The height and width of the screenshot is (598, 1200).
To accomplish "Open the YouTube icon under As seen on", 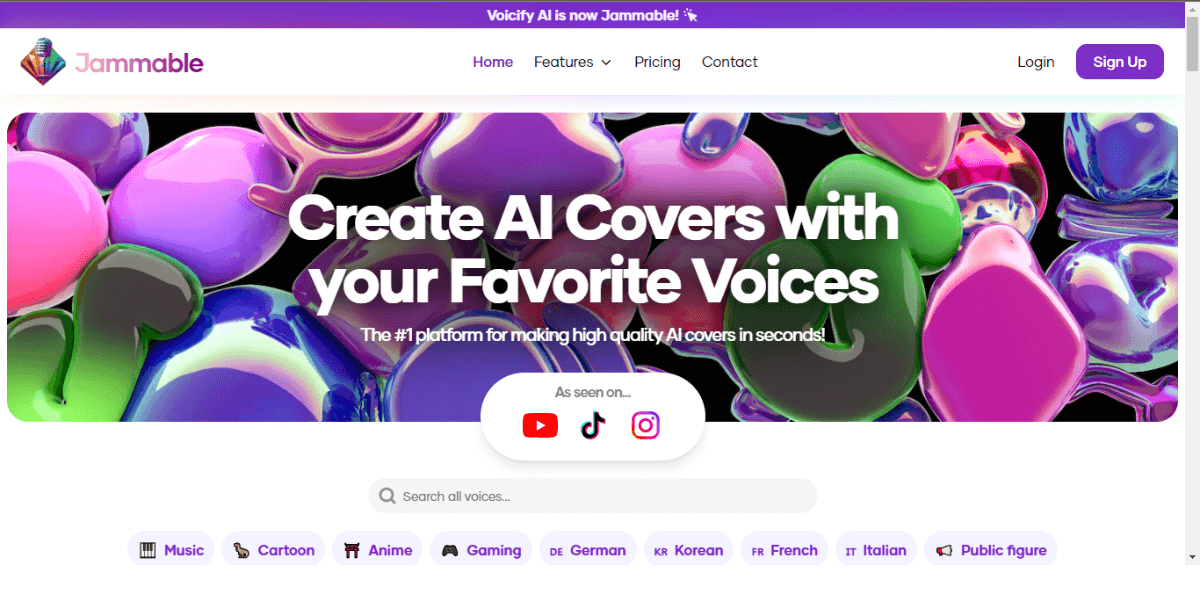I will (x=540, y=426).
